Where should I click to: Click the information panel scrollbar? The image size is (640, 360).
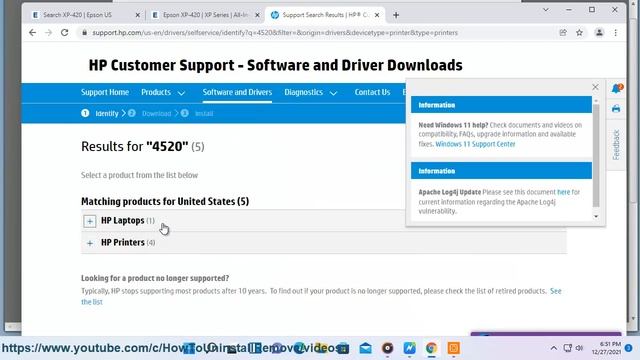[x=596, y=155]
